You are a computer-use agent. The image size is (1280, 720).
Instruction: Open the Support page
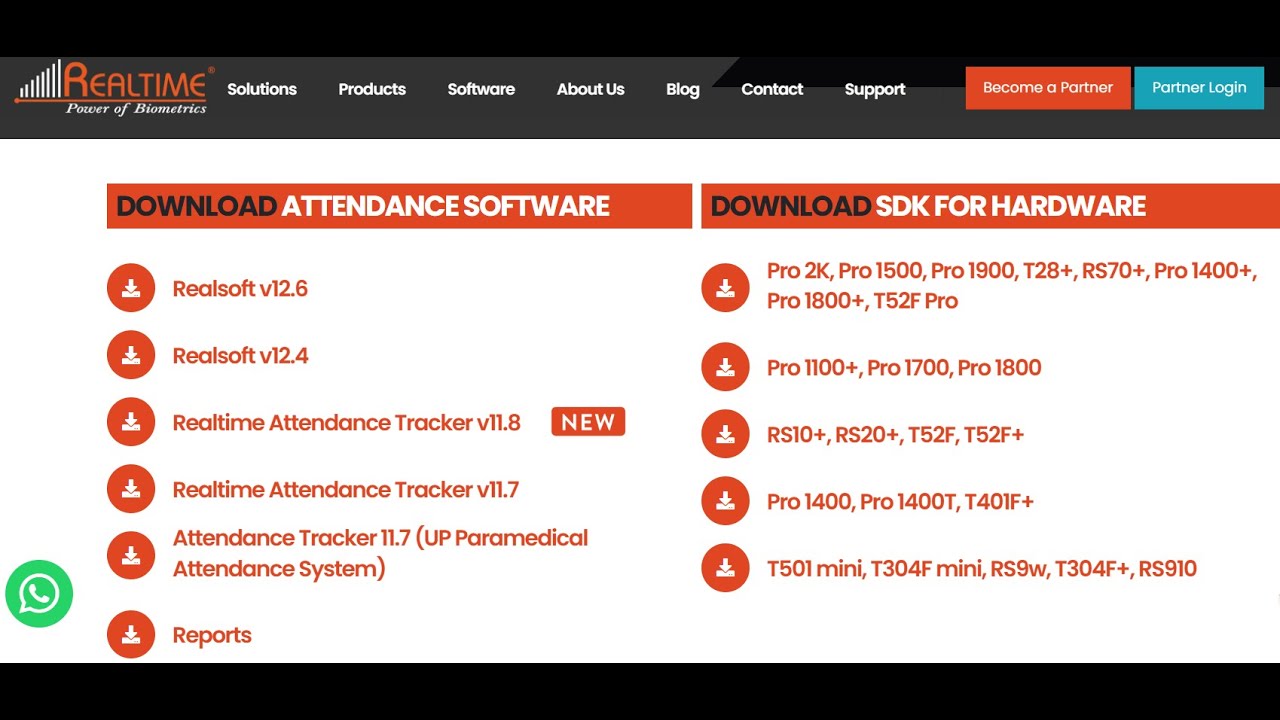coord(875,89)
